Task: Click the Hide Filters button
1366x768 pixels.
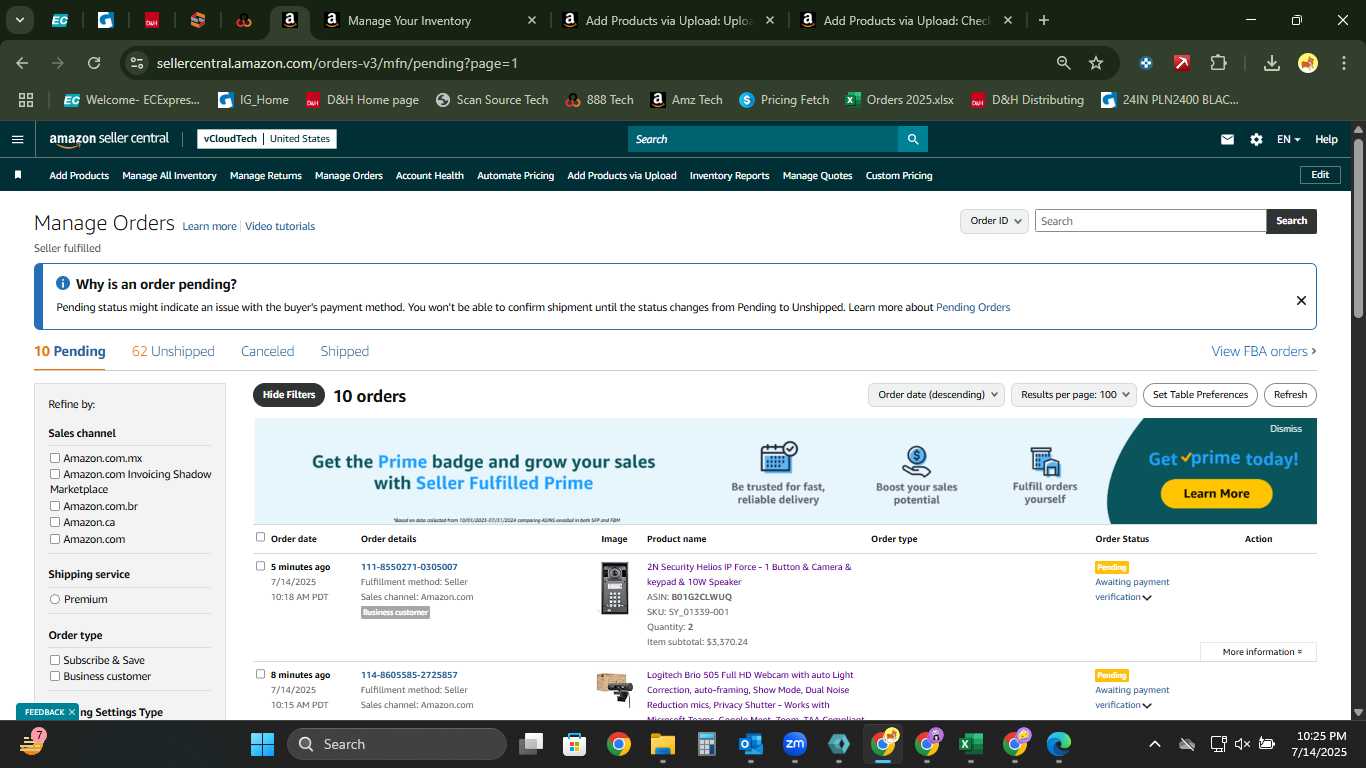Action: (x=289, y=395)
